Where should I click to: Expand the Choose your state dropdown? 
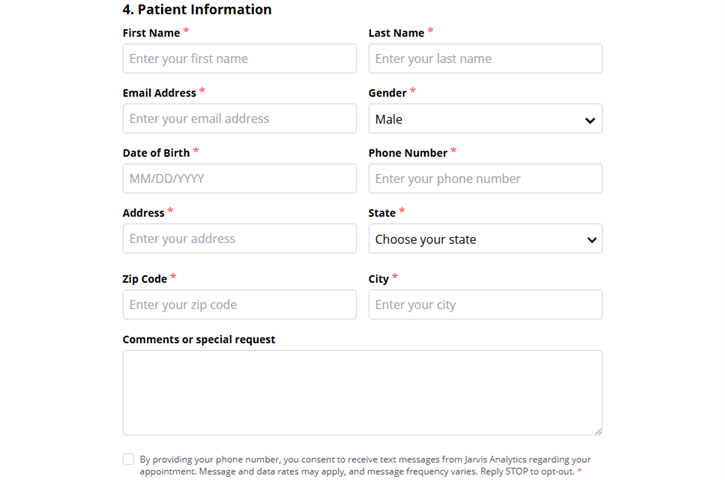pos(475,239)
